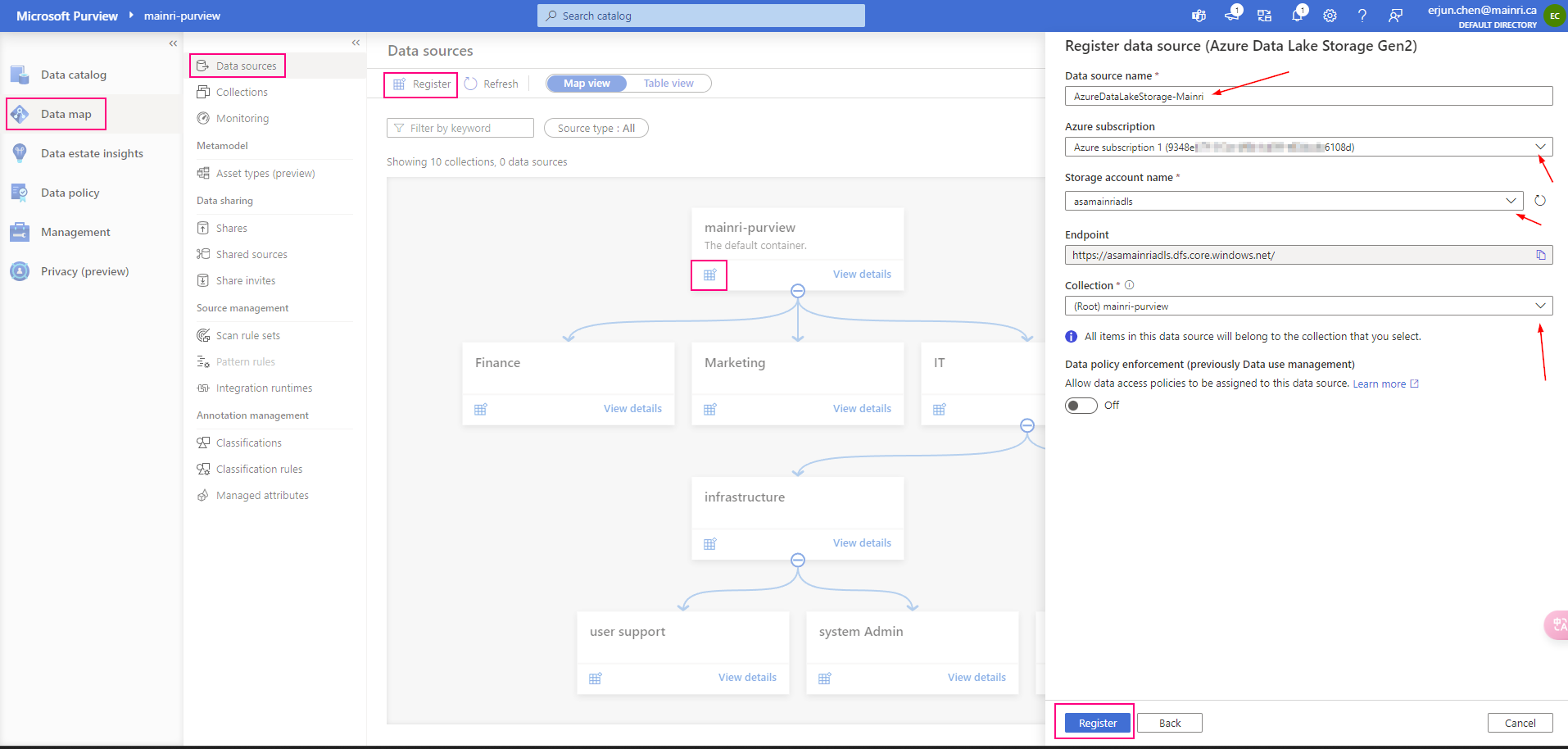Collapse the left navigation pane
The width and height of the screenshot is (1568, 749).
[x=173, y=43]
